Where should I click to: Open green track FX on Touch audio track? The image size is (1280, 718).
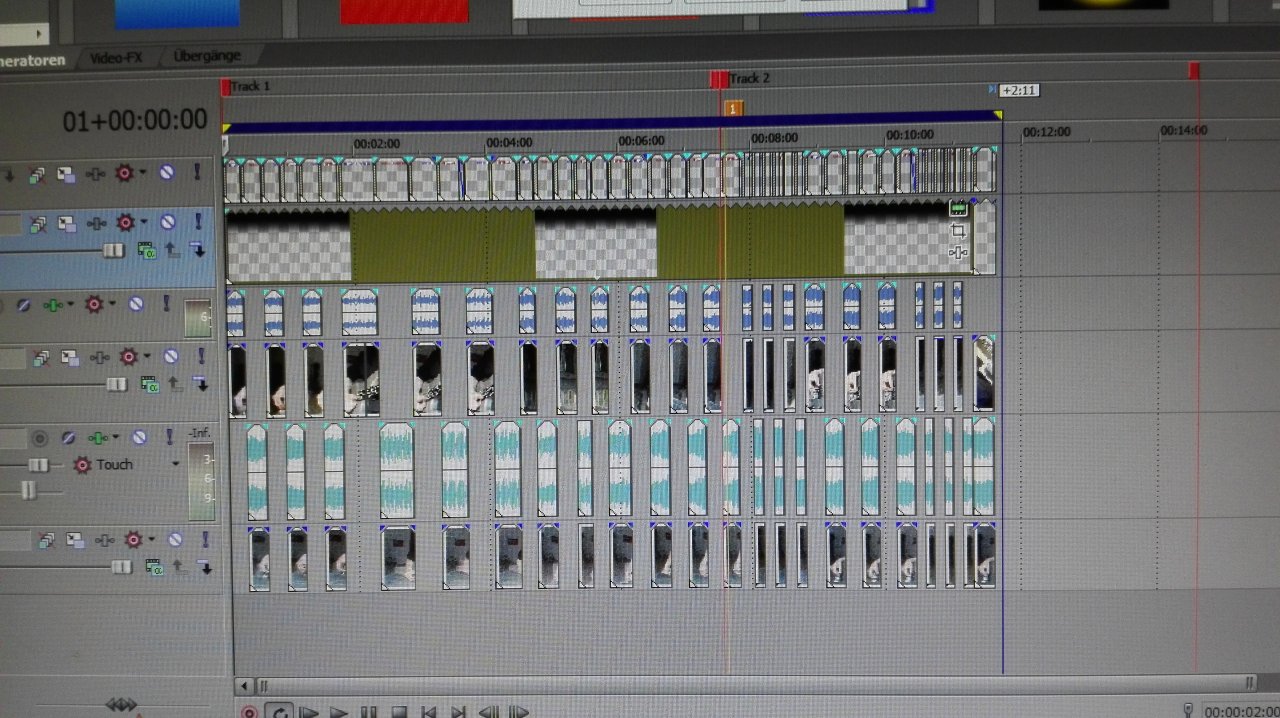point(96,438)
